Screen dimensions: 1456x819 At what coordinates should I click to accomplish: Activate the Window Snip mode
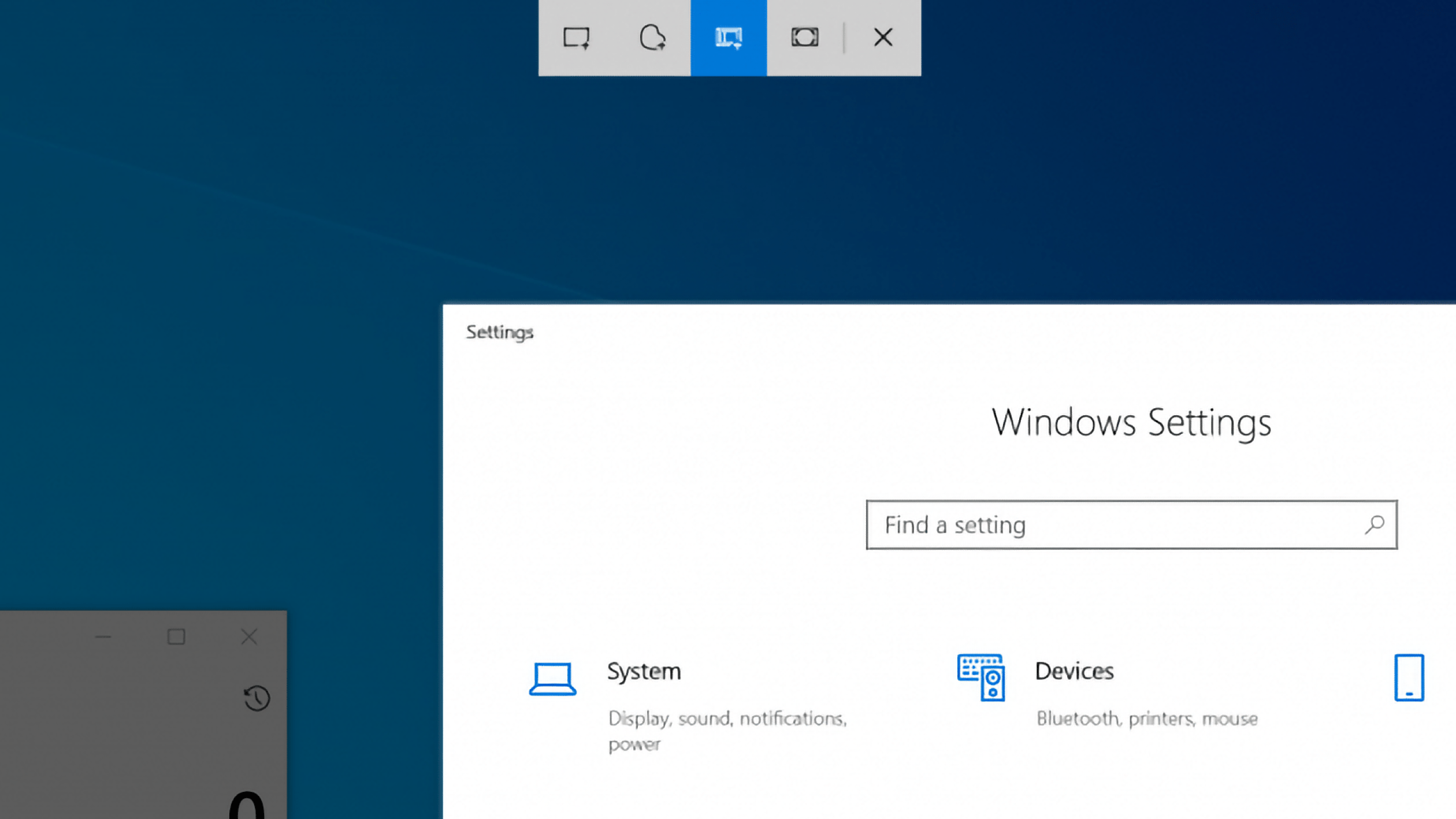click(729, 38)
